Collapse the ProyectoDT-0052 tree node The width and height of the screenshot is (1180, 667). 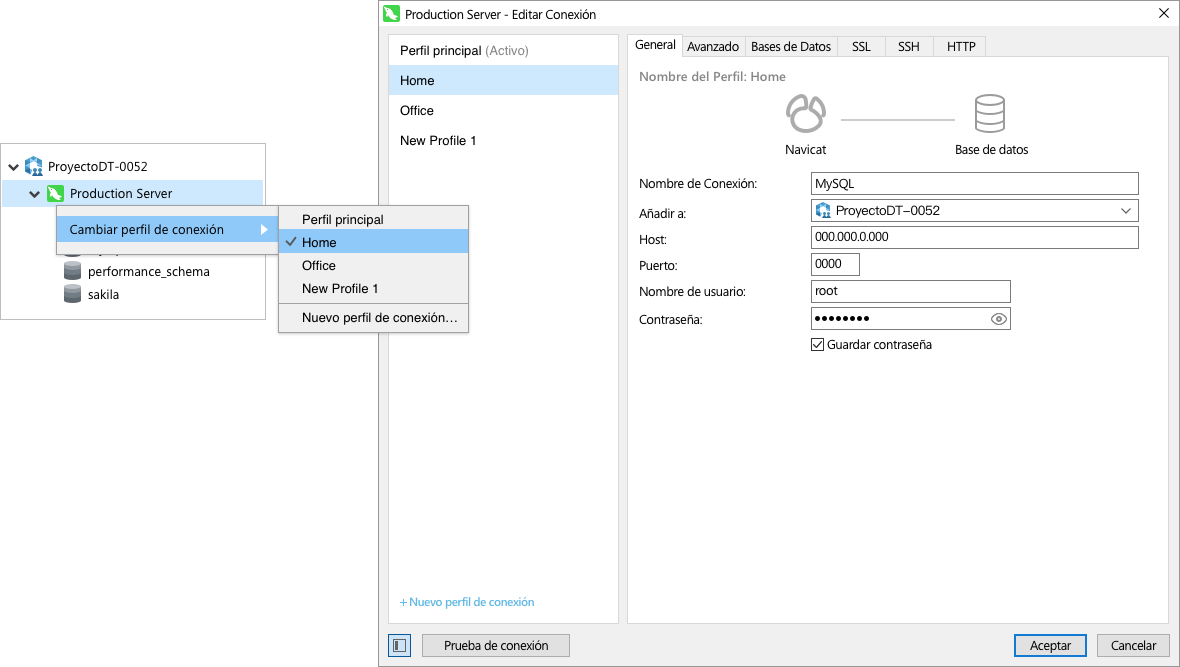14,167
